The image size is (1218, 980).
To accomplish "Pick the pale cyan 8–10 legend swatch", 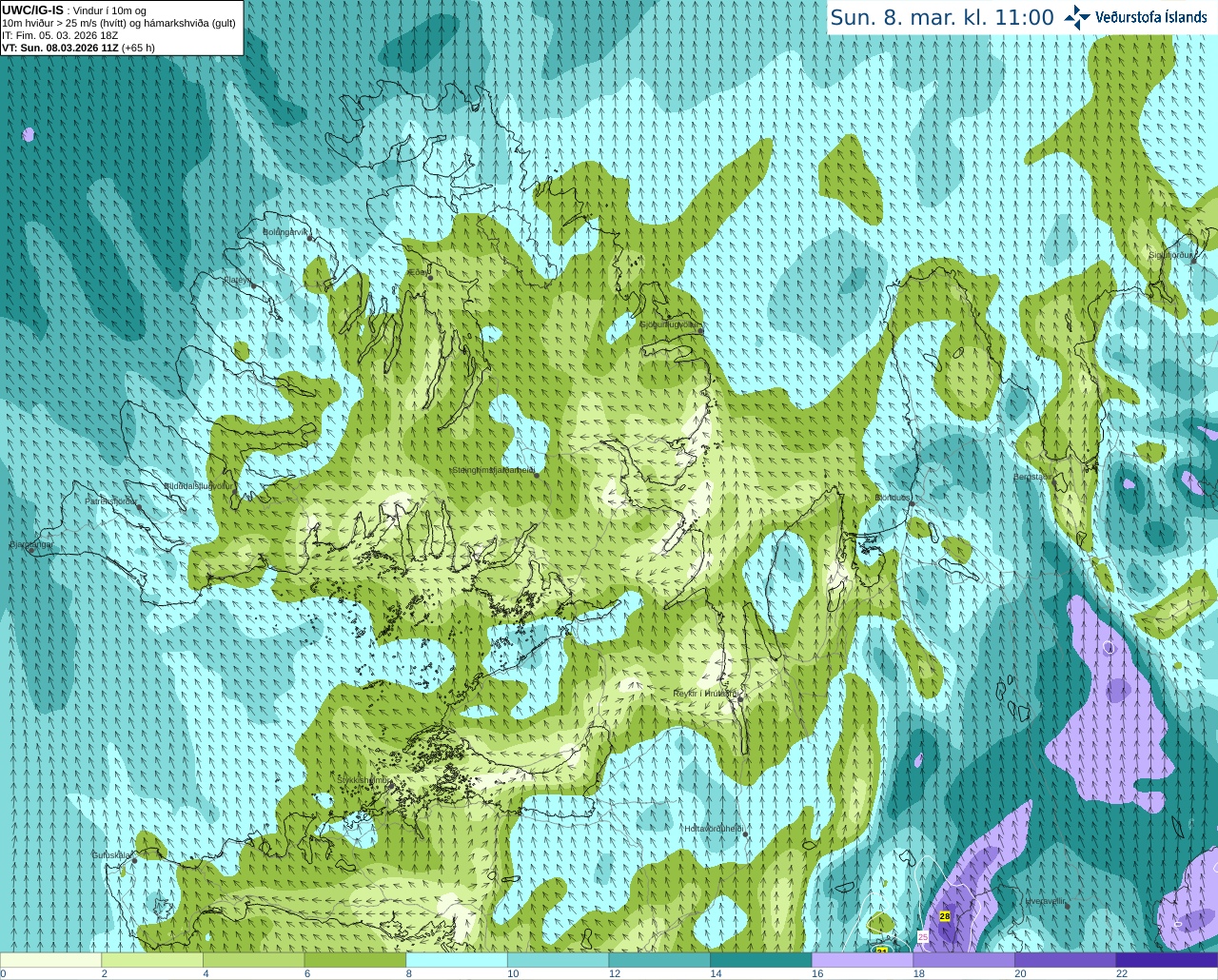I will [x=457, y=960].
